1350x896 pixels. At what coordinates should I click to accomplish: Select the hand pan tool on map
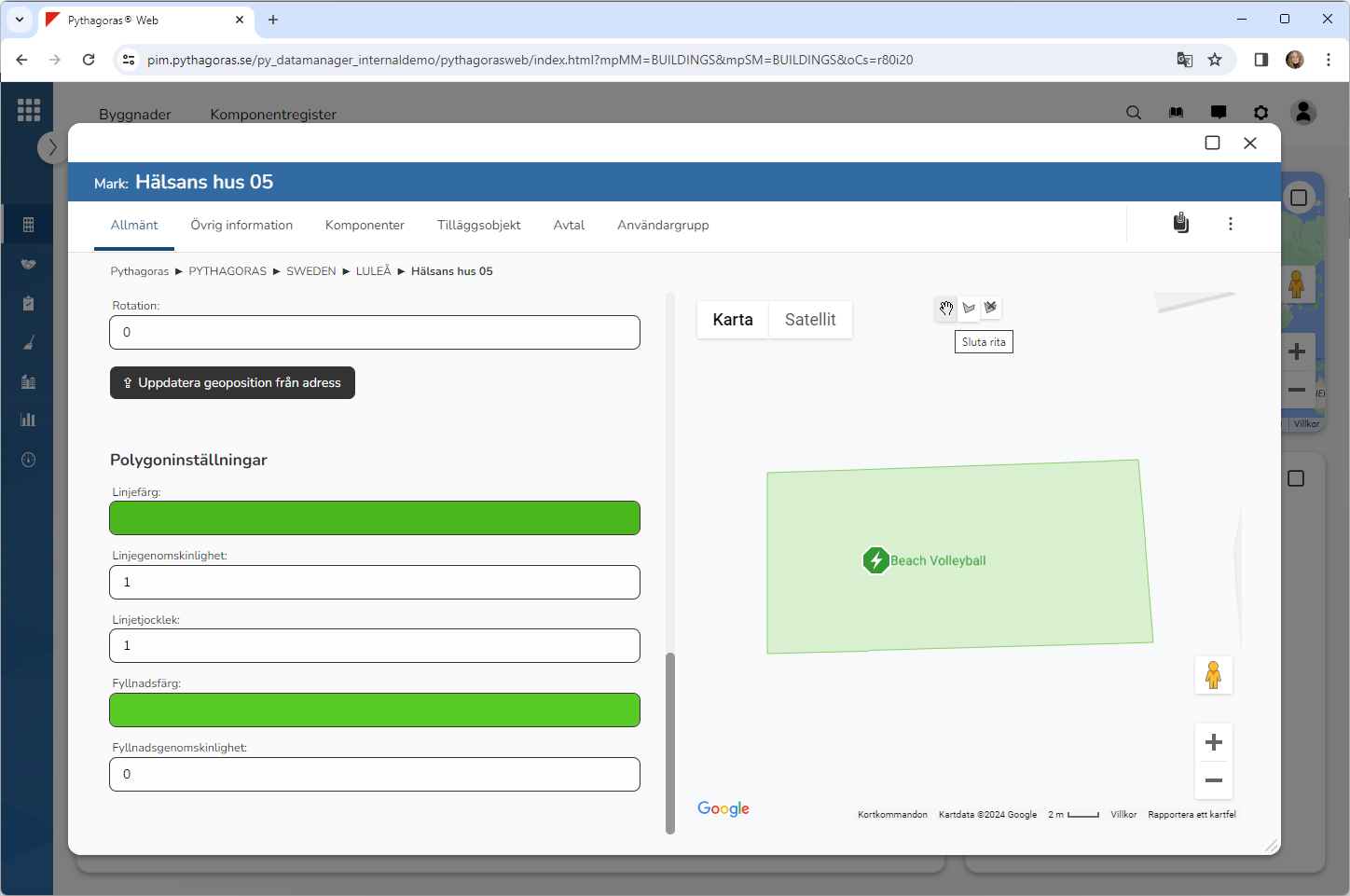coord(946,309)
